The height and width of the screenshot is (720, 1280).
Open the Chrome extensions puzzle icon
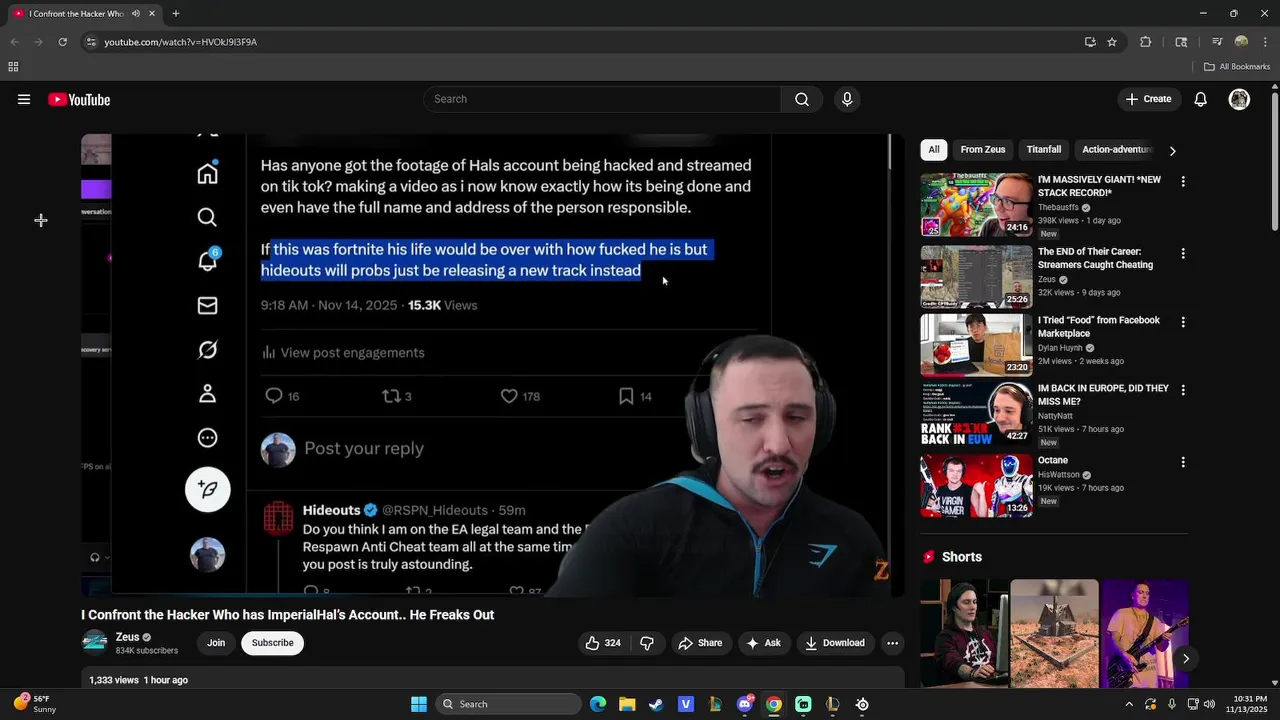tap(1146, 42)
